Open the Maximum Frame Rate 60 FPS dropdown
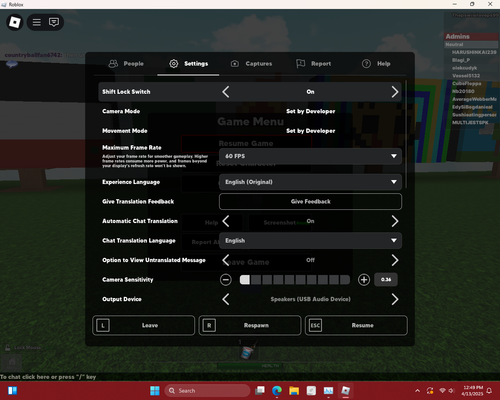Image resolution: width=500 pixels, height=400 pixels. click(x=310, y=156)
